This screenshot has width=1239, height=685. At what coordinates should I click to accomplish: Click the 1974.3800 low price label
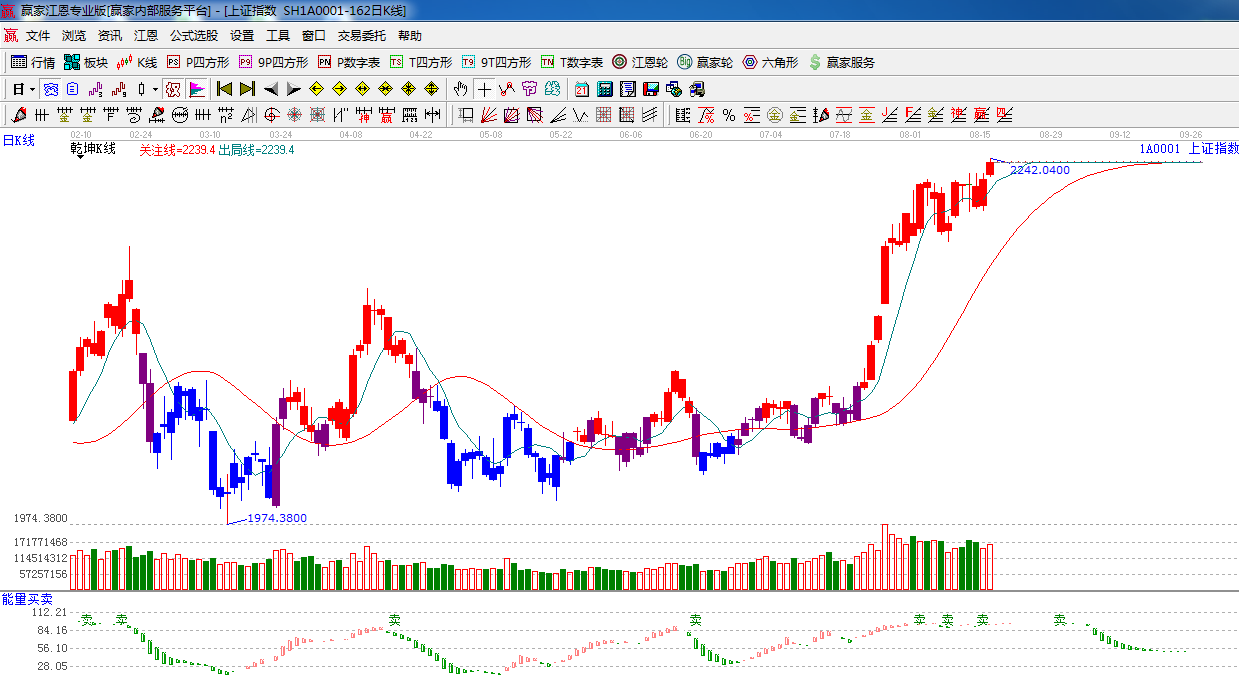(x=277, y=518)
